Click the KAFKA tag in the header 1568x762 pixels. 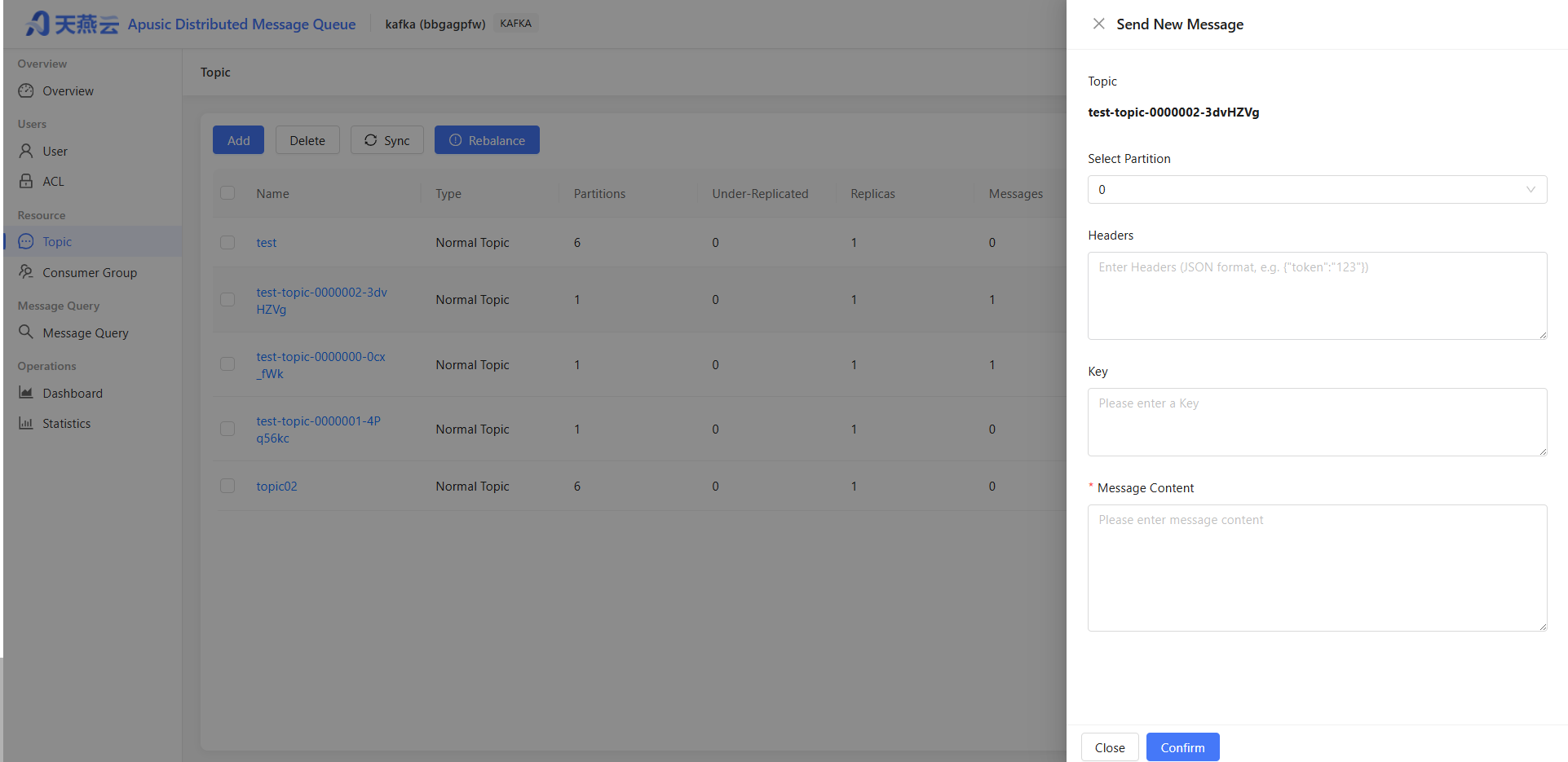point(515,24)
